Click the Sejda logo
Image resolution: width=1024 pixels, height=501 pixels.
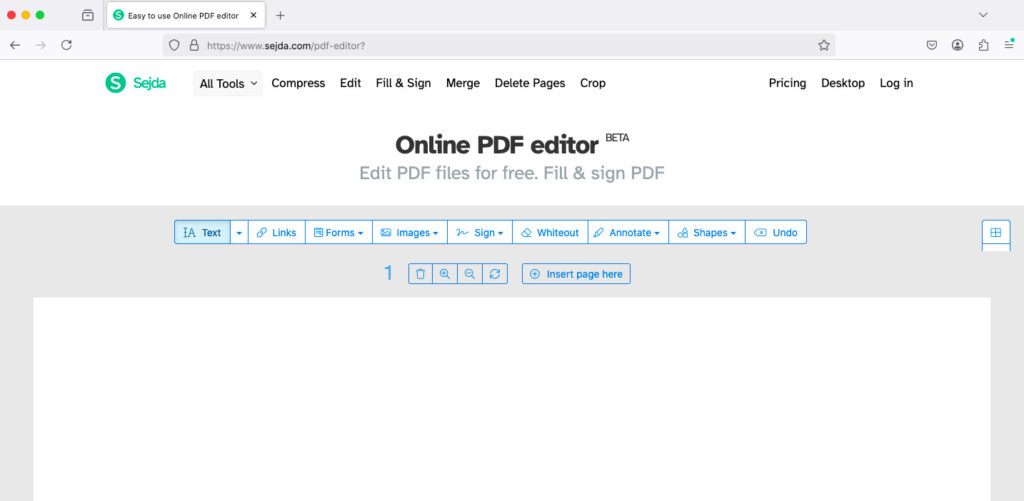tap(135, 83)
